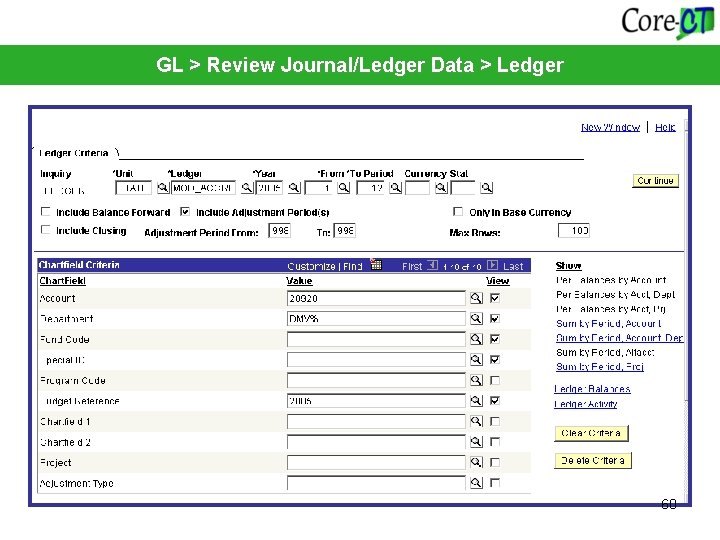Screen dimensions: 720x540
Task: Click the empty Project value field
Action: (x=376, y=462)
